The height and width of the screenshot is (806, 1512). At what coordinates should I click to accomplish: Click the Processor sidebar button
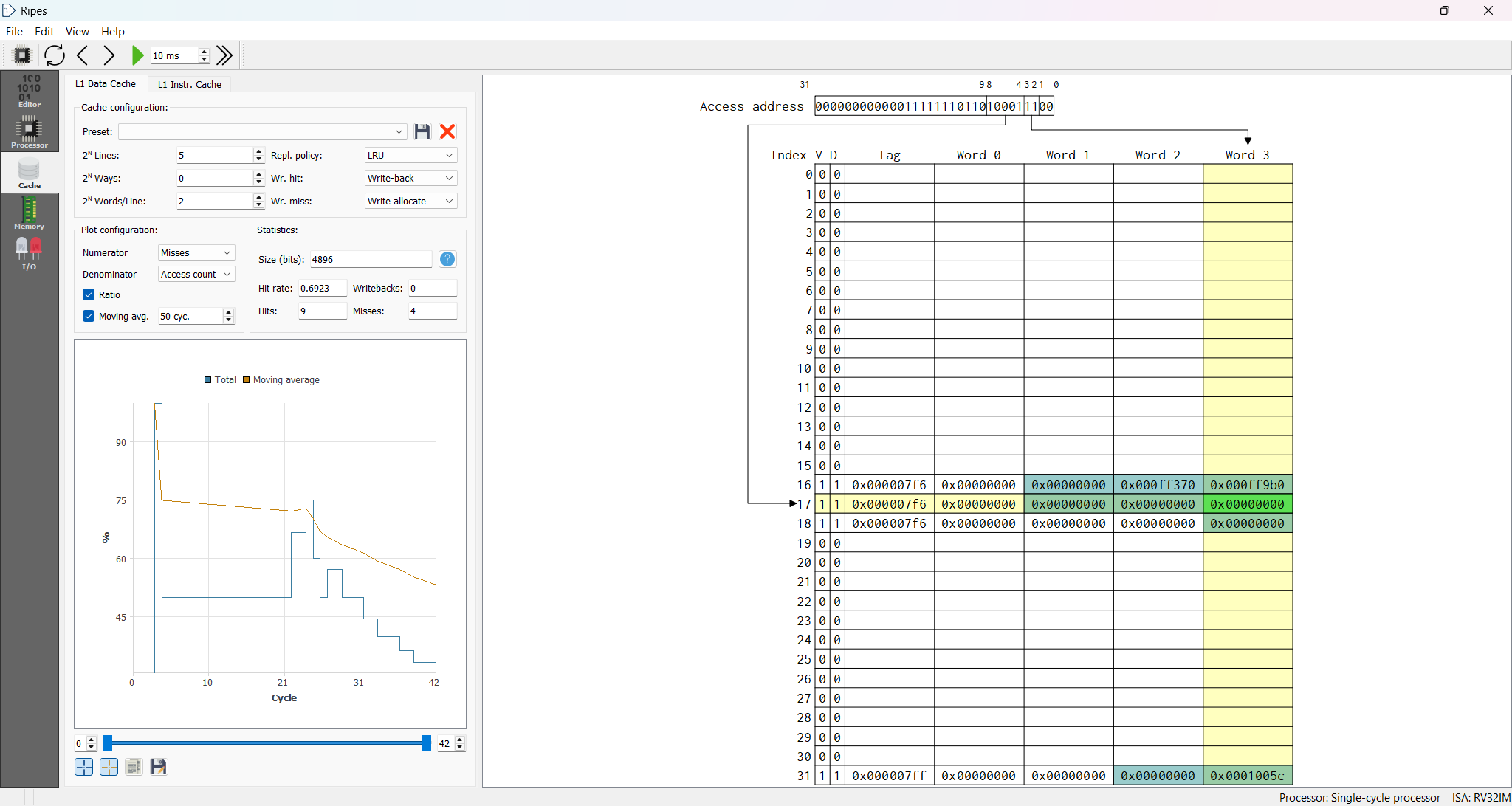29,133
